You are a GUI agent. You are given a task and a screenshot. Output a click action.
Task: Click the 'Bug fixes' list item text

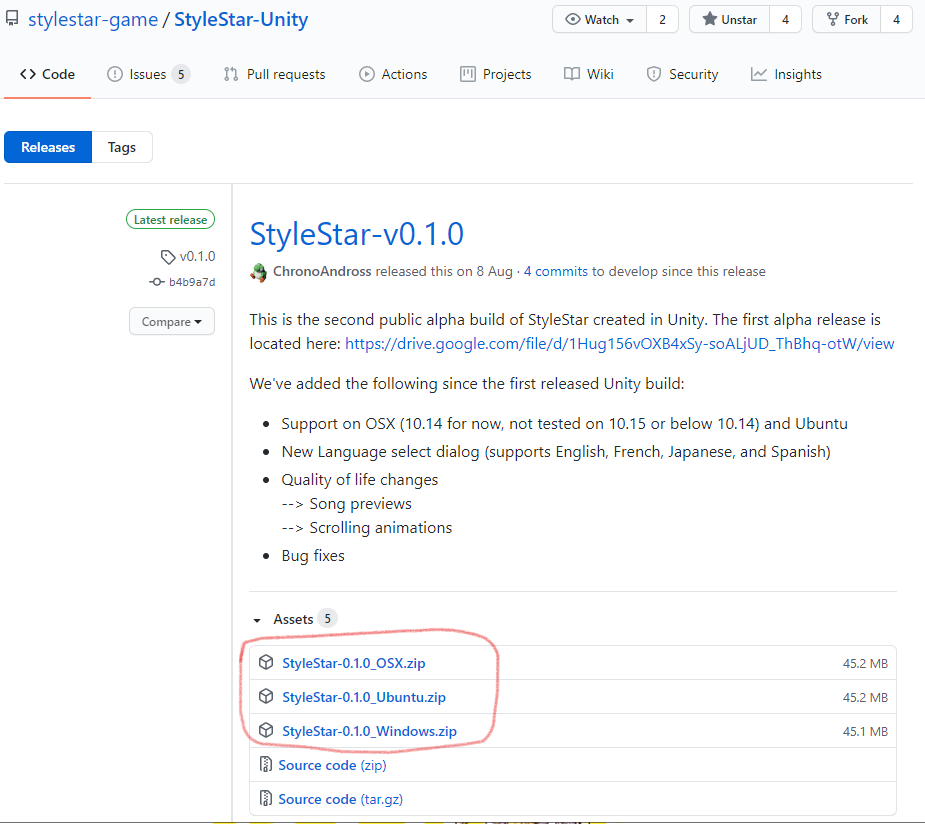313,556
